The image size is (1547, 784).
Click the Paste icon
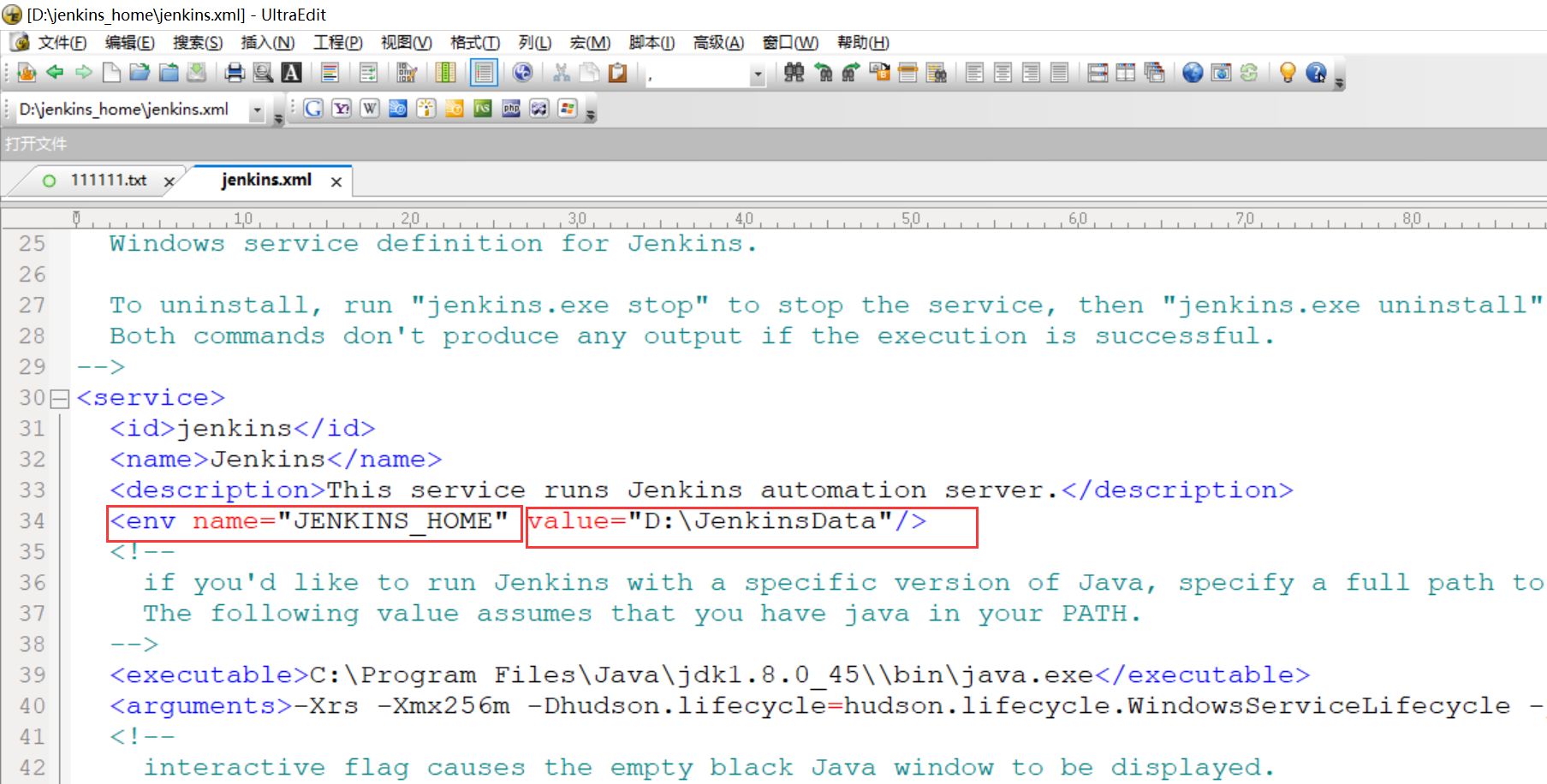click(x=616, y=73)
